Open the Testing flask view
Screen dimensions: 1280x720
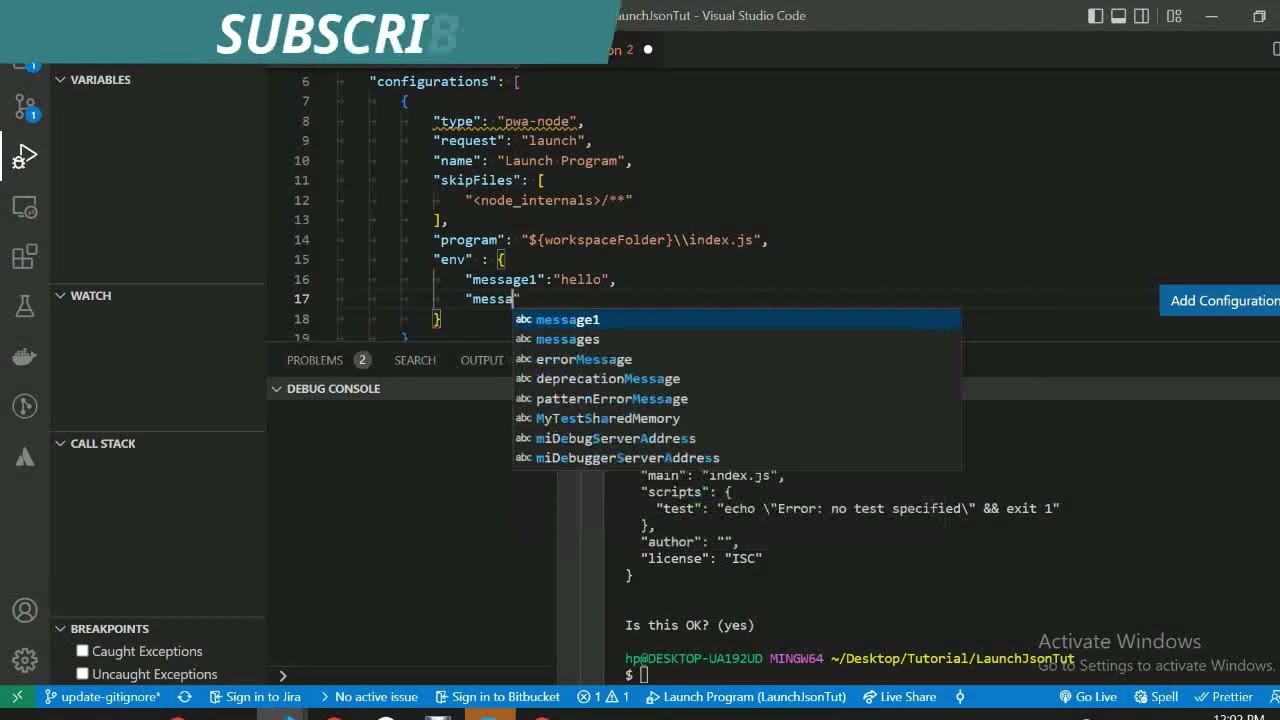(25, 307)
